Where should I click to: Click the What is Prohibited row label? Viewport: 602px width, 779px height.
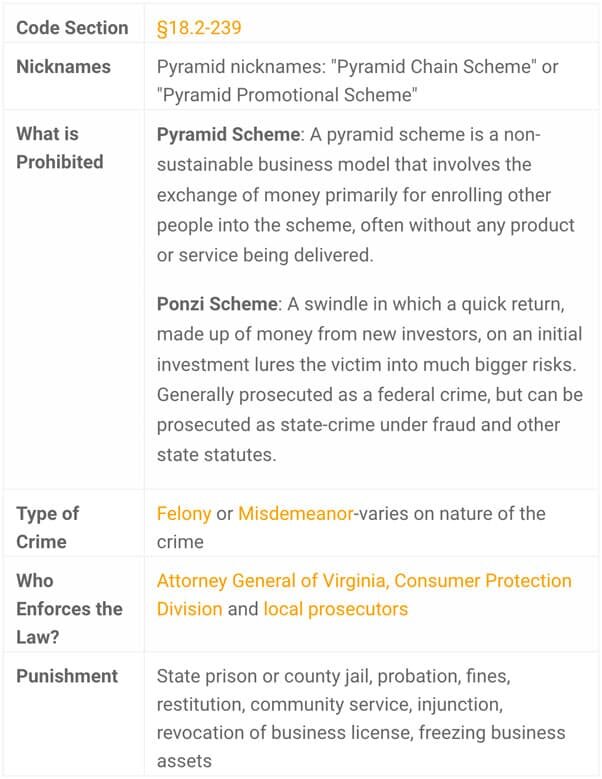[60, 148]
